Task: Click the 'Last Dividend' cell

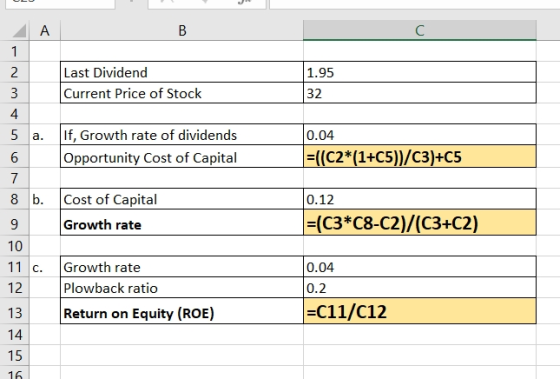Action: coord(182,72)
